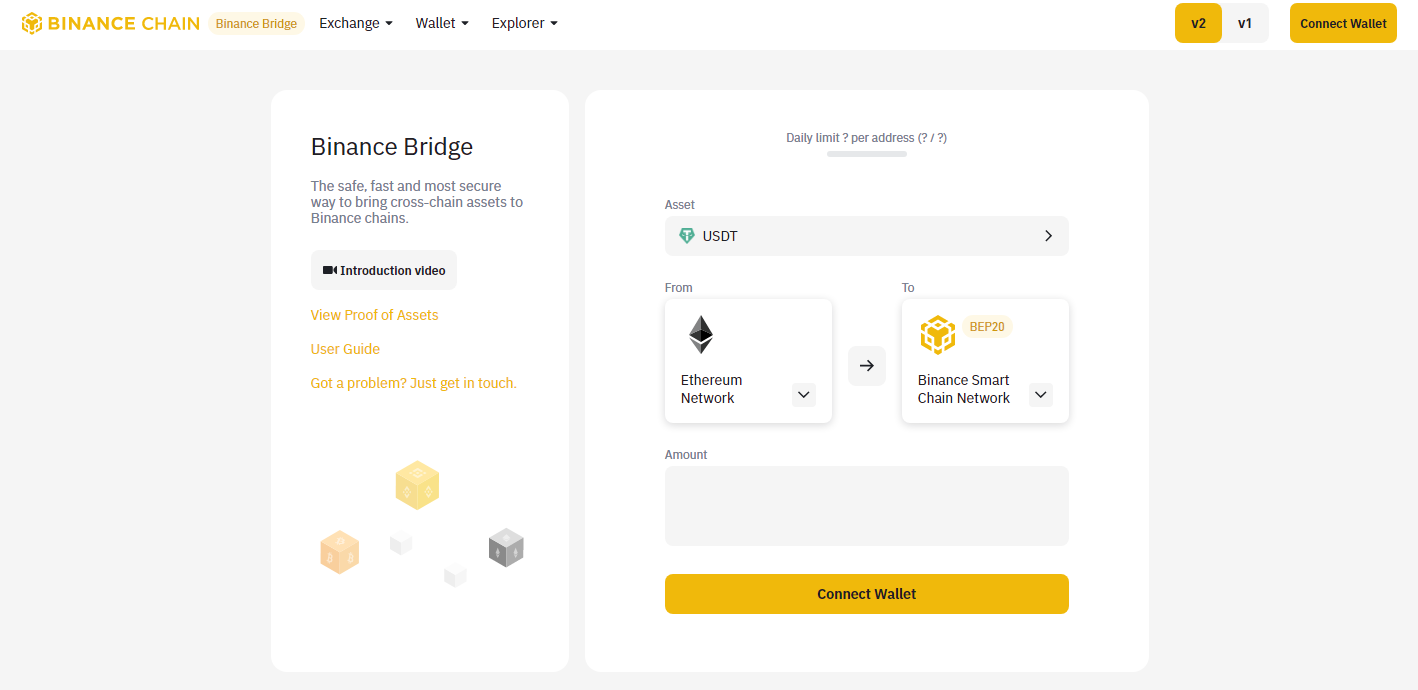Click the Binance Smart Chain destination card
Image resolution: width=1418 pixels, height=690 pixels.
coord(985,361)
